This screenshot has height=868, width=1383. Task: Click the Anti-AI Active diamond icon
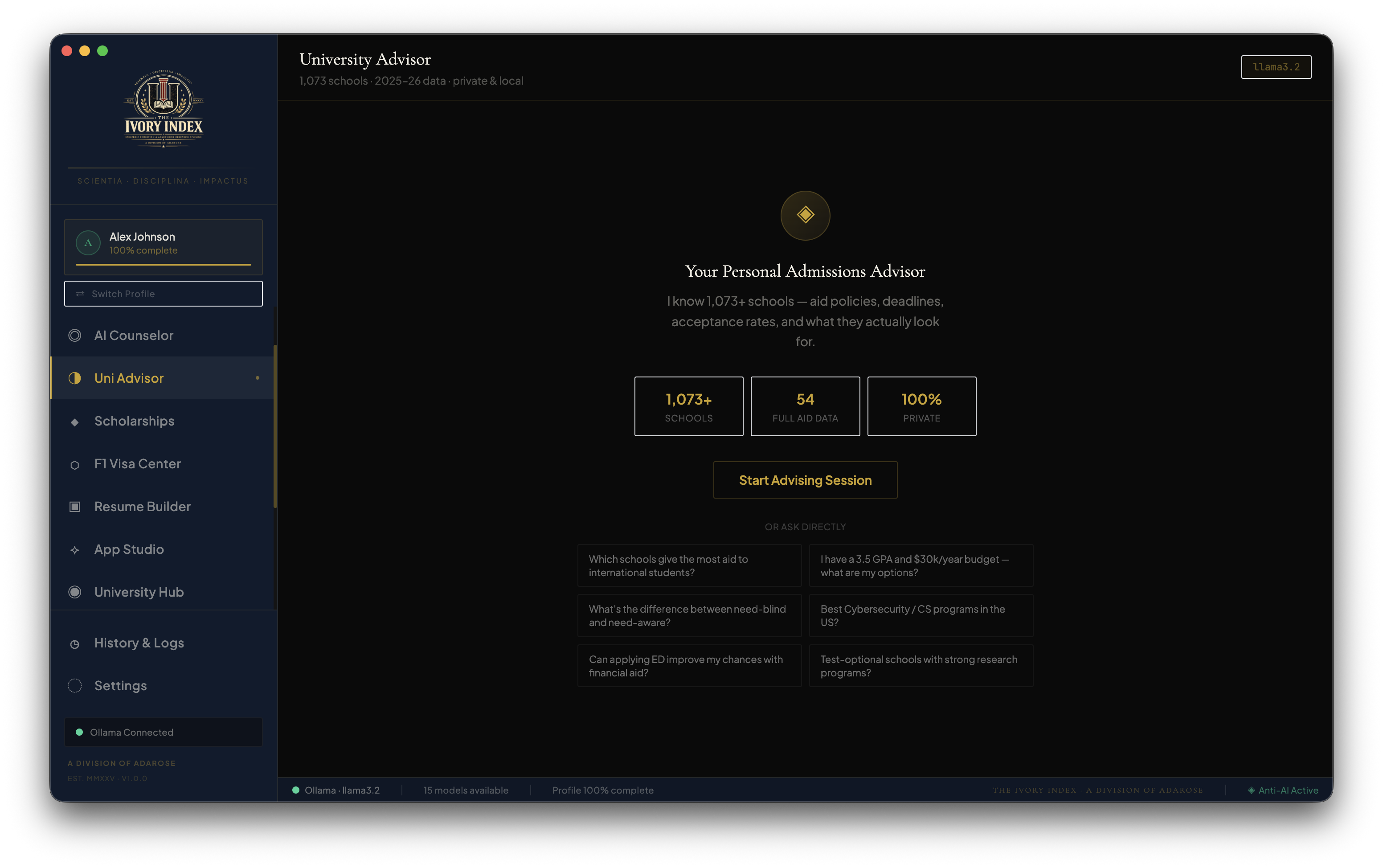click(x=1251, y=790)
